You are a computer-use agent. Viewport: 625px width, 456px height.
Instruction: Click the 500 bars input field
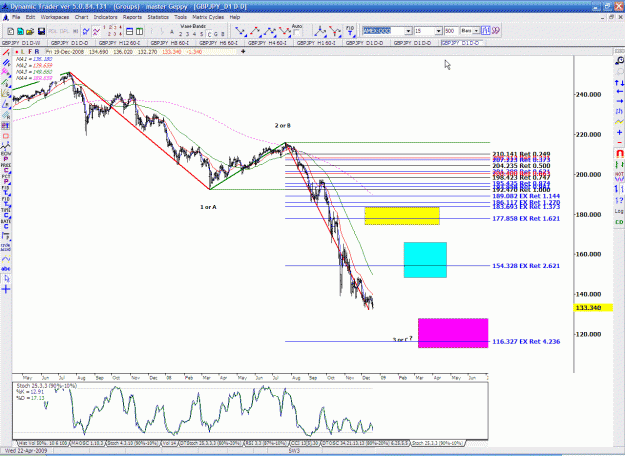click(x=451, y=31)
